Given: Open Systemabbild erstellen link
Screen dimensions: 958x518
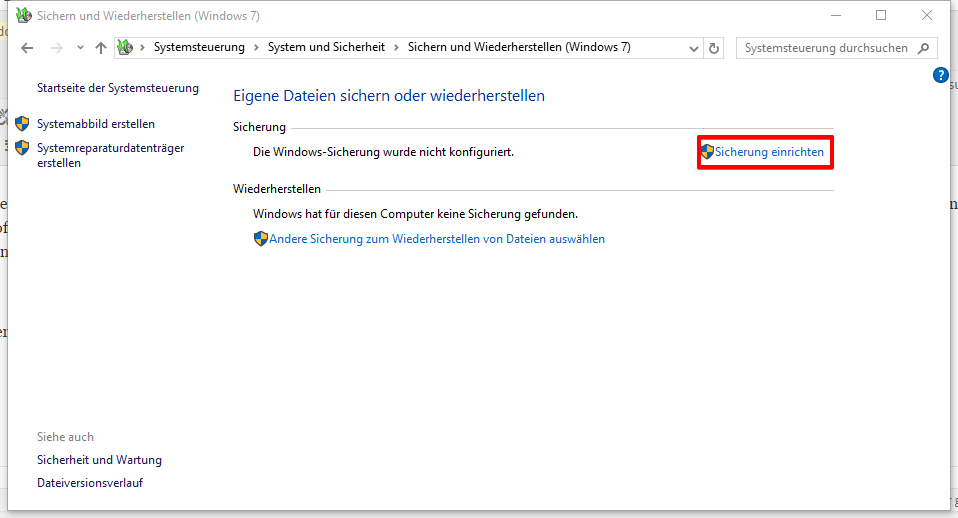Looking at the screenshot, I should point(96,124).
